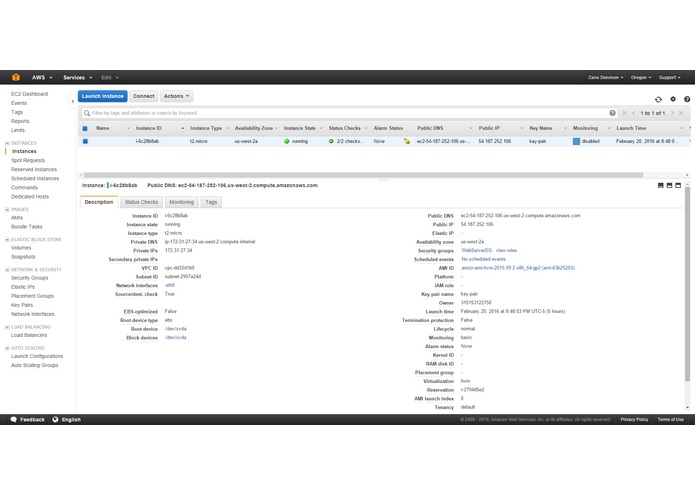
Task: Click the horizontal scrollbar of instances table
Action: tap(363, 175)
